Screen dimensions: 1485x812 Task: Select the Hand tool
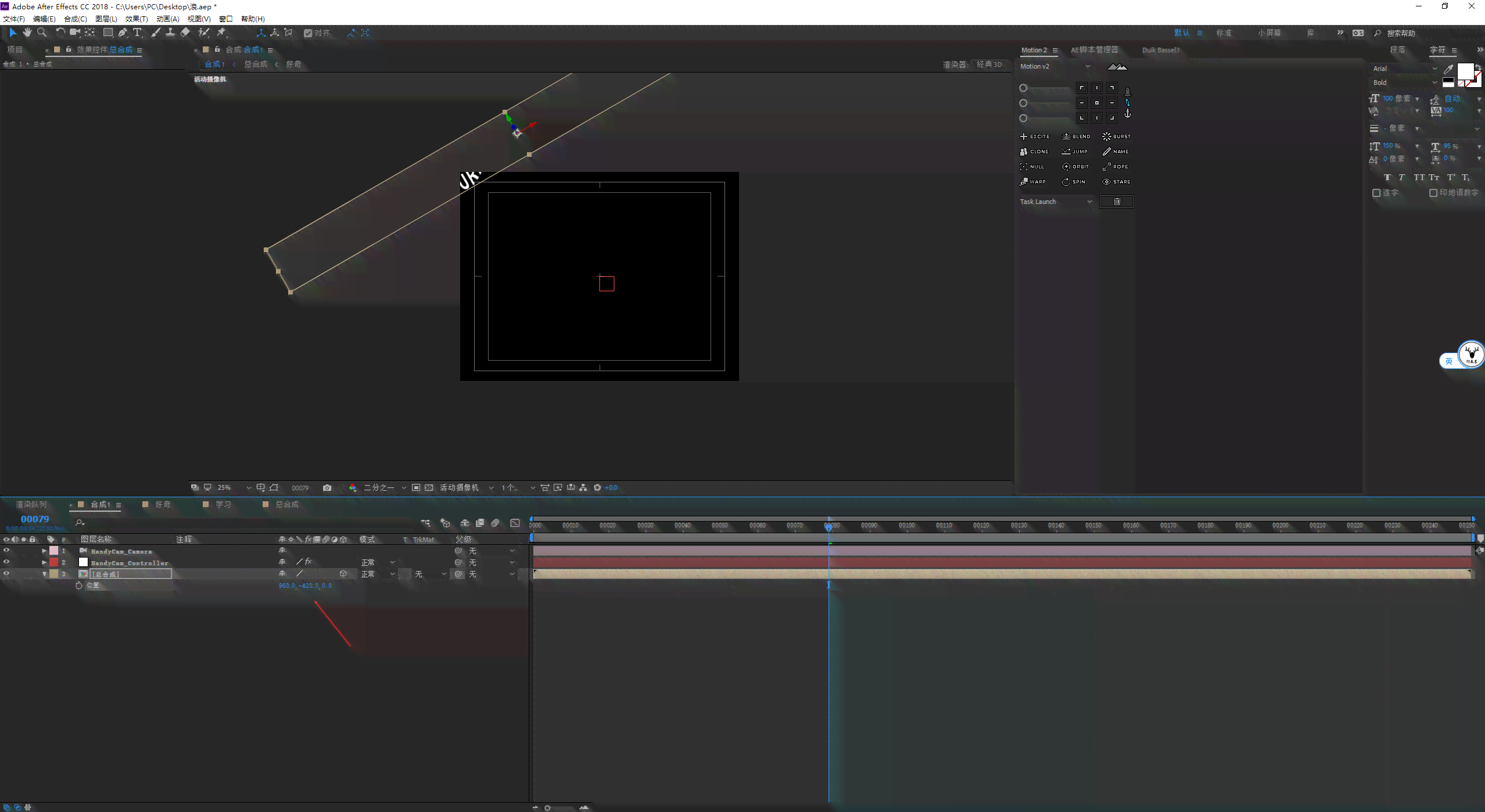pyautogui.click(x=27, y=33)
